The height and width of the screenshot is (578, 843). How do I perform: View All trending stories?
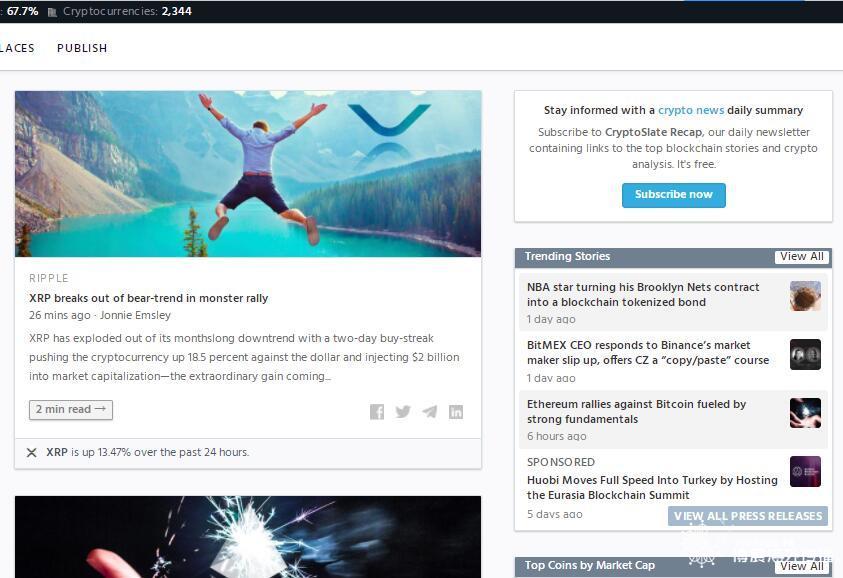tap(802, 256)
